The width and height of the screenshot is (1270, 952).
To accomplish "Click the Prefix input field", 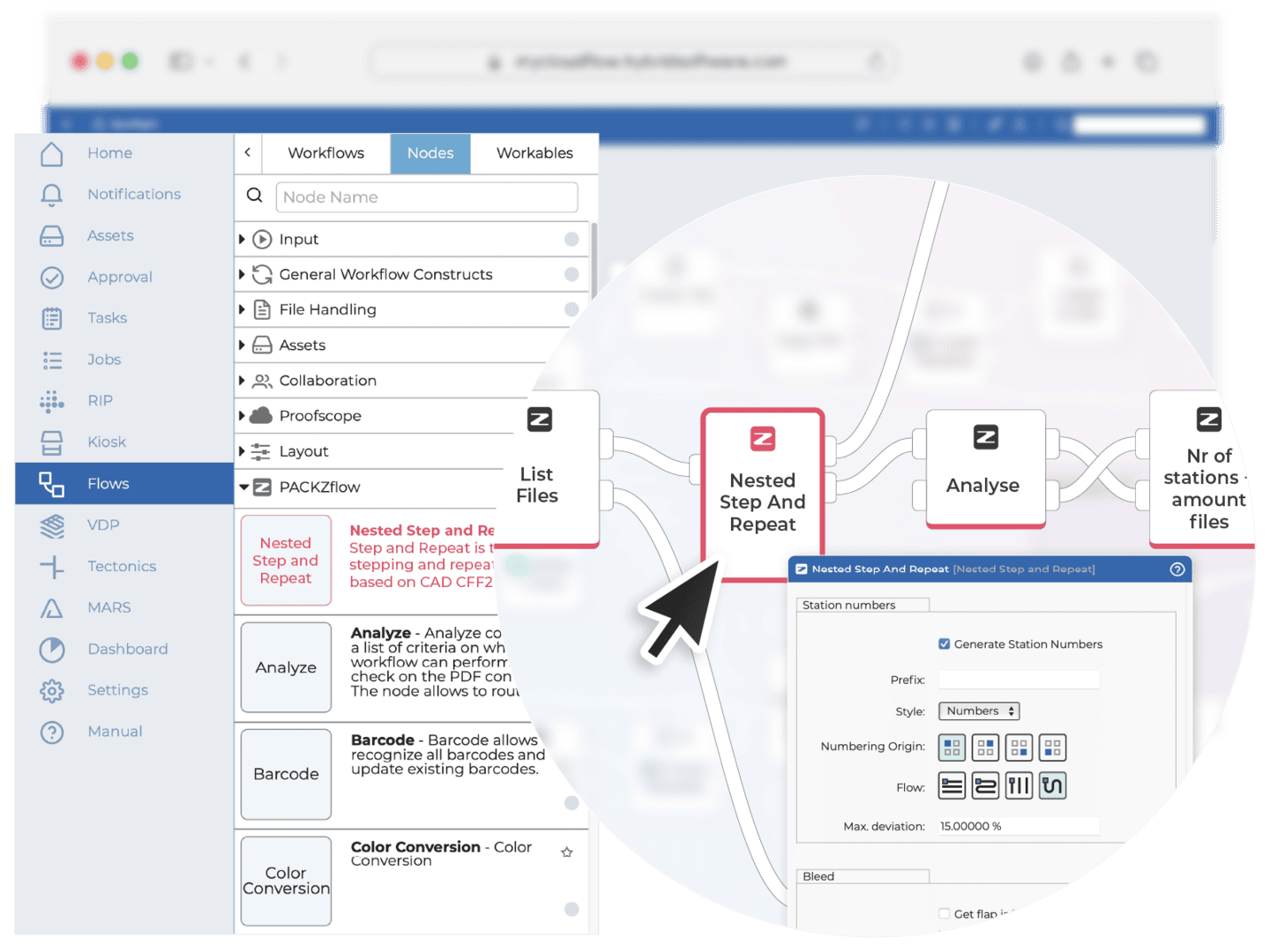I will coord(1019,680).
